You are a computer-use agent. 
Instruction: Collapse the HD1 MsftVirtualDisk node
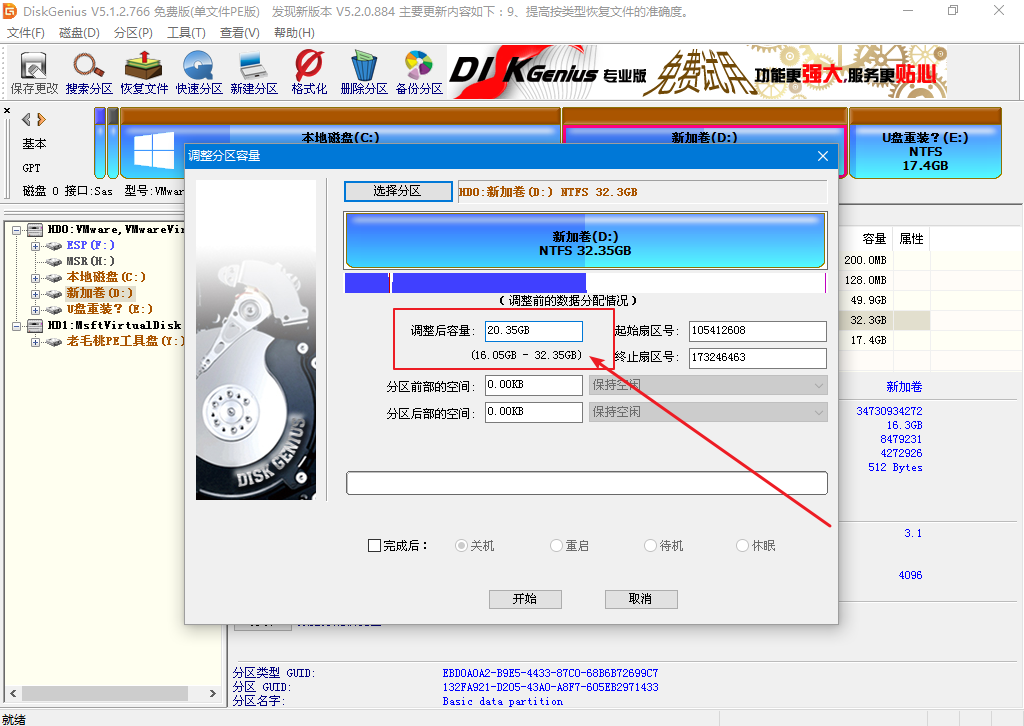pos(16,325)
